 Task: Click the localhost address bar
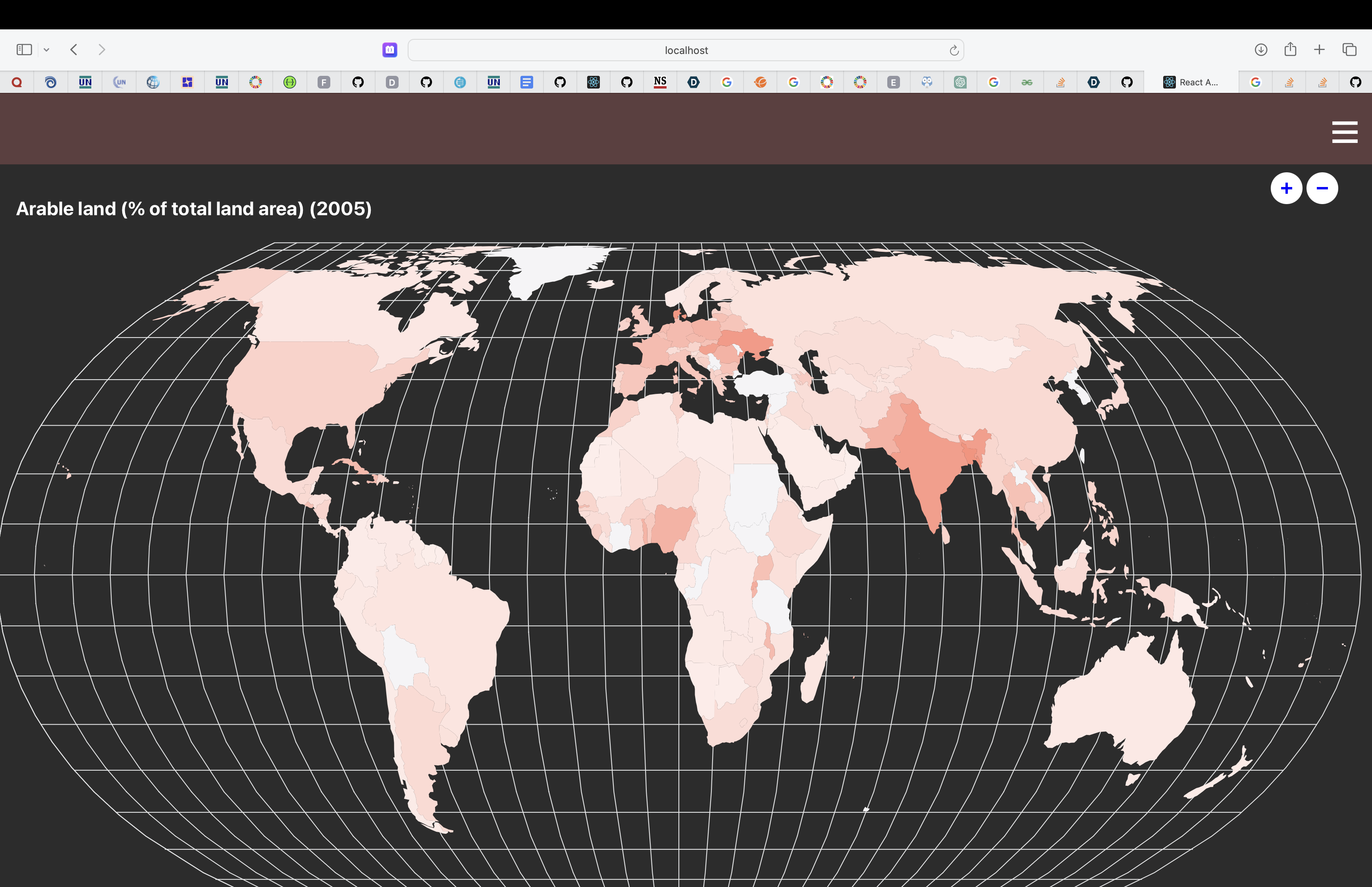click(685, 50)
